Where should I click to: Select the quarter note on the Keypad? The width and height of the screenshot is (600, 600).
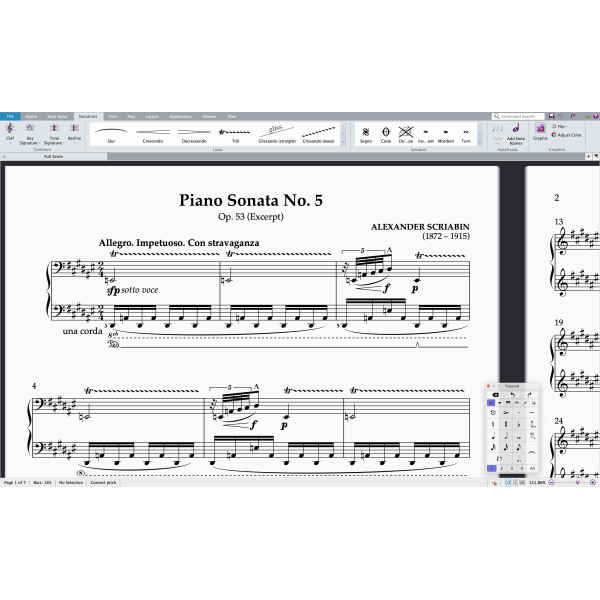point(493,436)
